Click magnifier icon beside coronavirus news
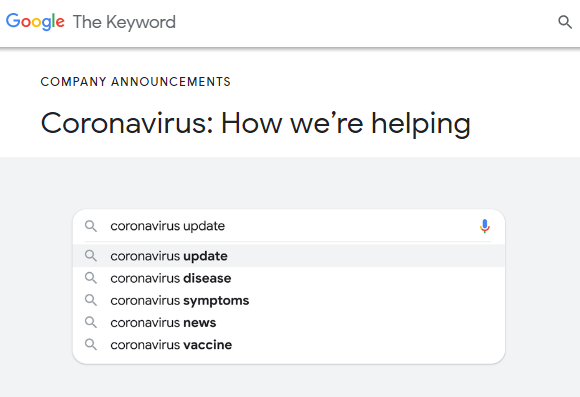 [91, 322]
